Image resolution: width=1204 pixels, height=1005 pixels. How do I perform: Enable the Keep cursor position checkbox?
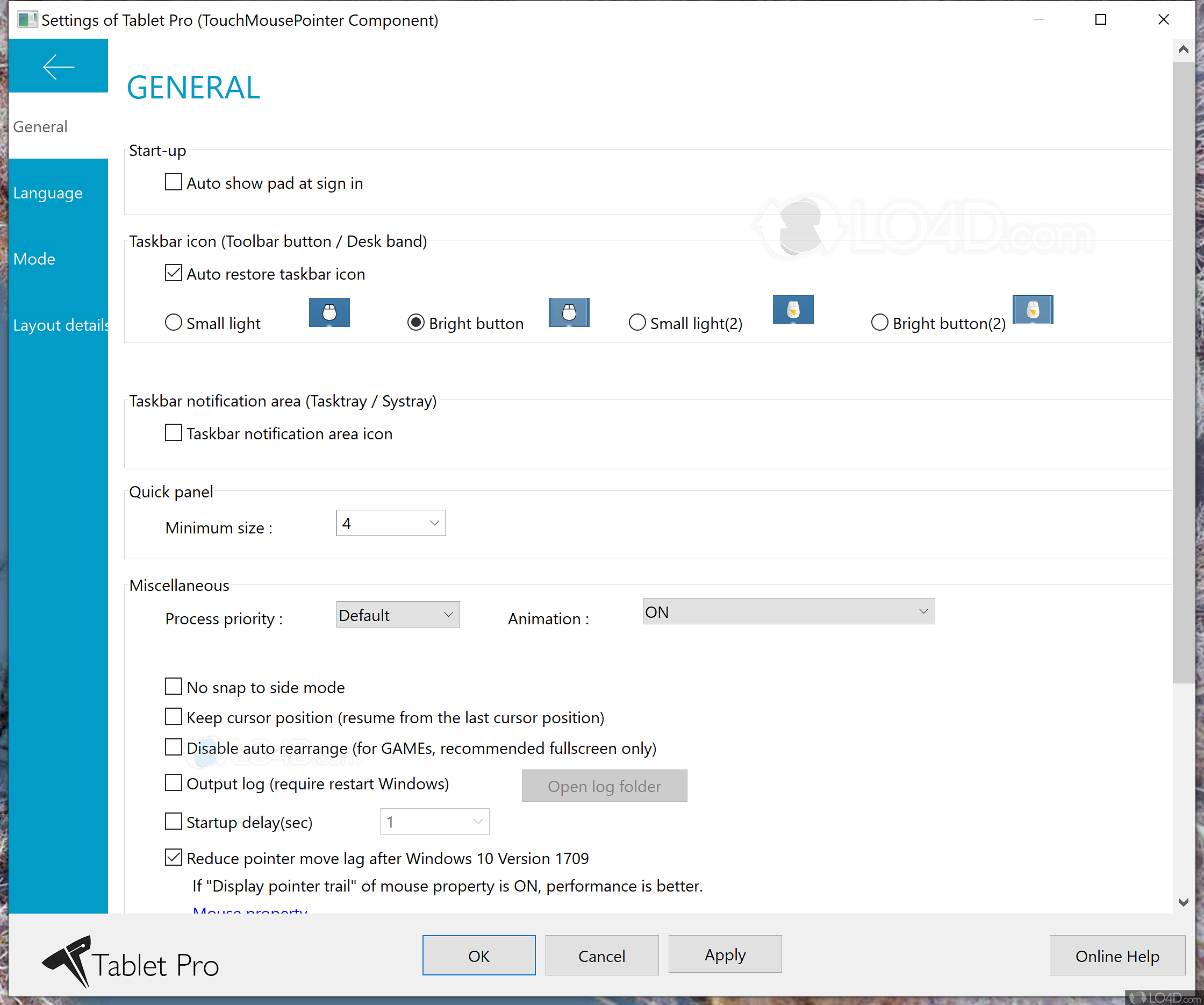173,717
